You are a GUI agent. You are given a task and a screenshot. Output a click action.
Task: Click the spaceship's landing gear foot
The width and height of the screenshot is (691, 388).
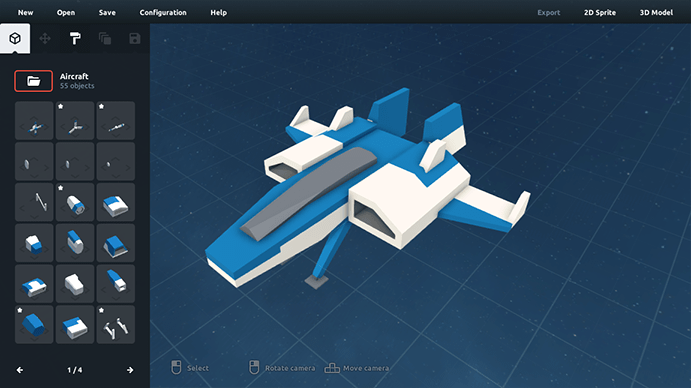[316, 281]
